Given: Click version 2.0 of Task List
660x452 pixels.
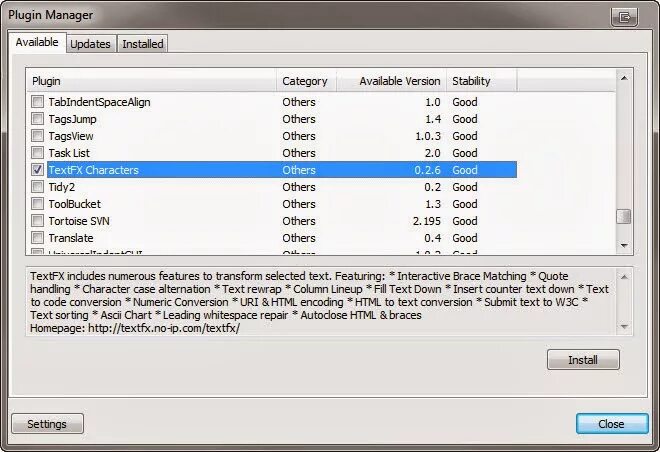Looking at the screenshot, I should point(432,153).
